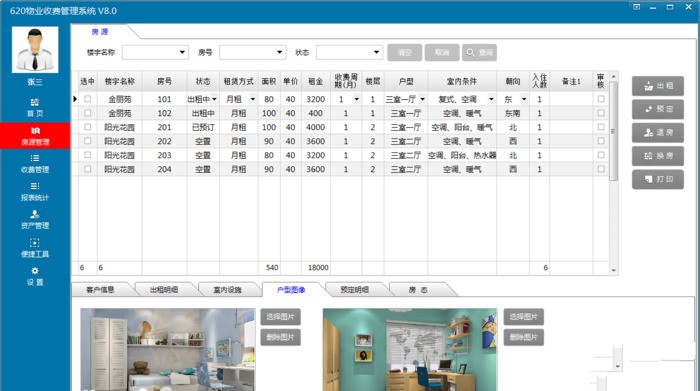Click the blue bedroom floor plan image
Viewport: 700px width, 391px height.
tap(167, 349)
